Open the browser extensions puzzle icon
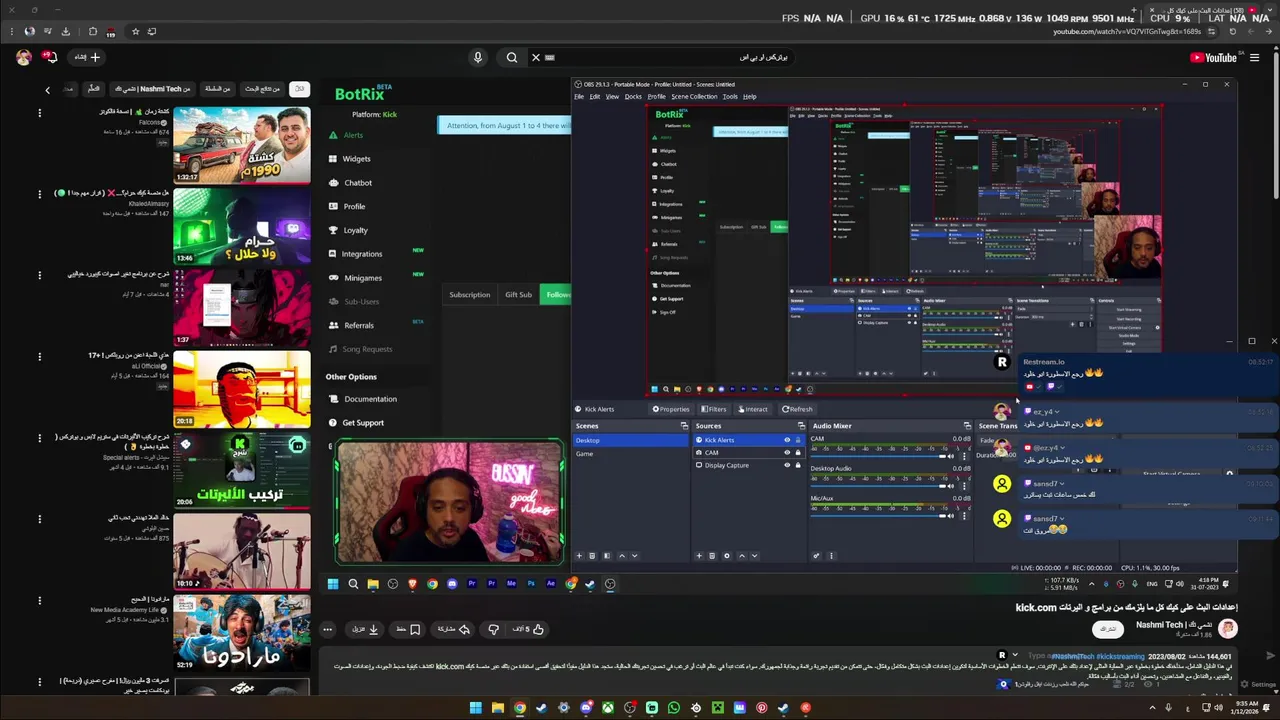Image resolution: width=1280 pixels, height=720 pixels. (x=93, y=31)
